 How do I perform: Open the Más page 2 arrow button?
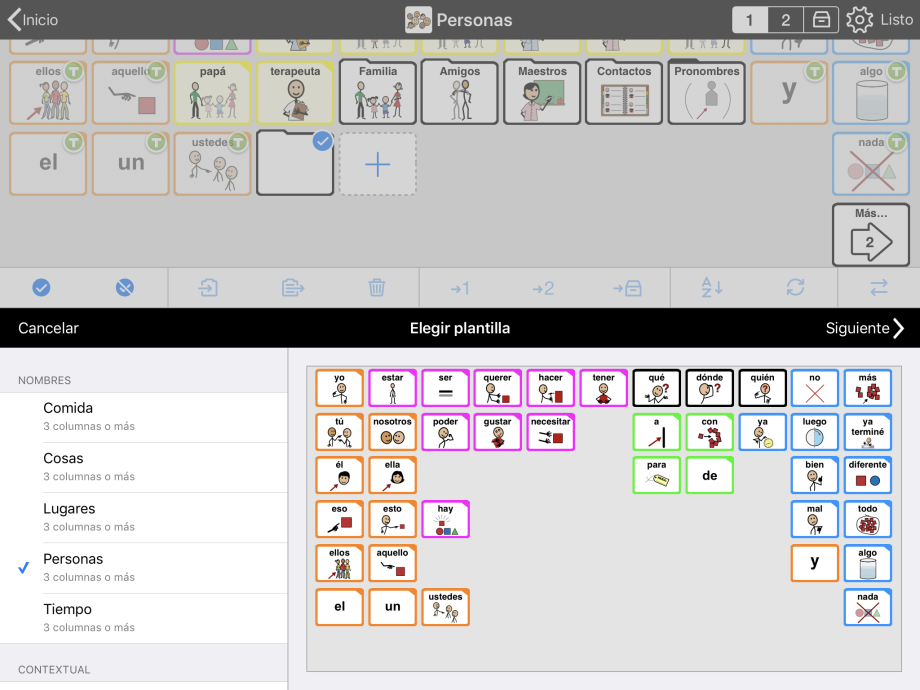click(x=870, y=235)
